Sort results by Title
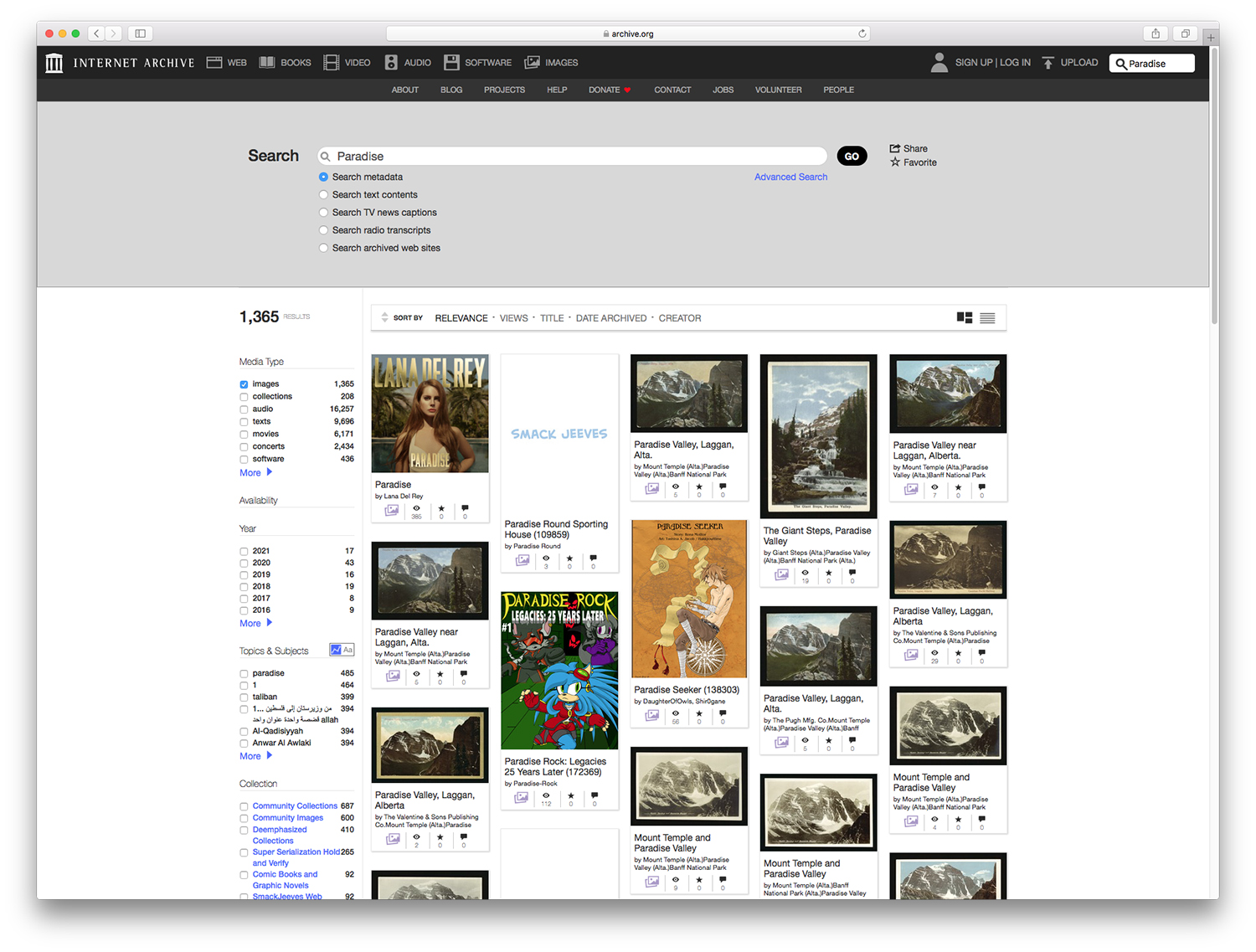 [x=552, y=318]
